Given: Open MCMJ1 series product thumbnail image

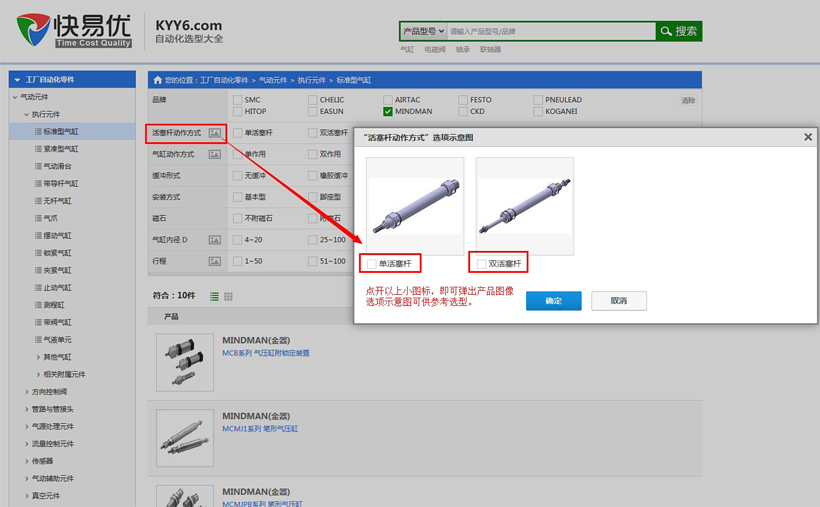Looking at the screenshot, I should click(185, 438).
